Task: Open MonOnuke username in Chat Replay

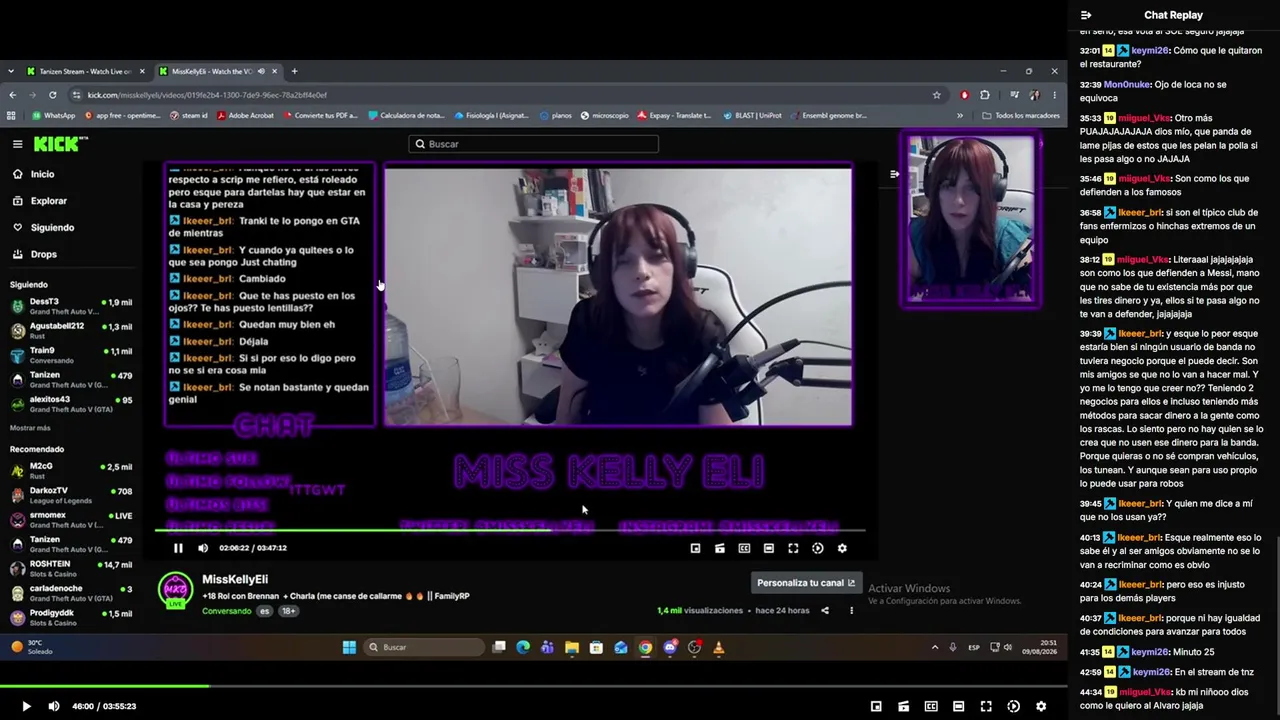Action: [1127, 85]
